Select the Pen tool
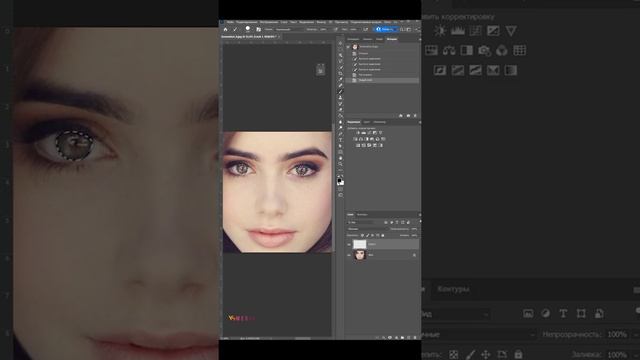 coord(340,134)
